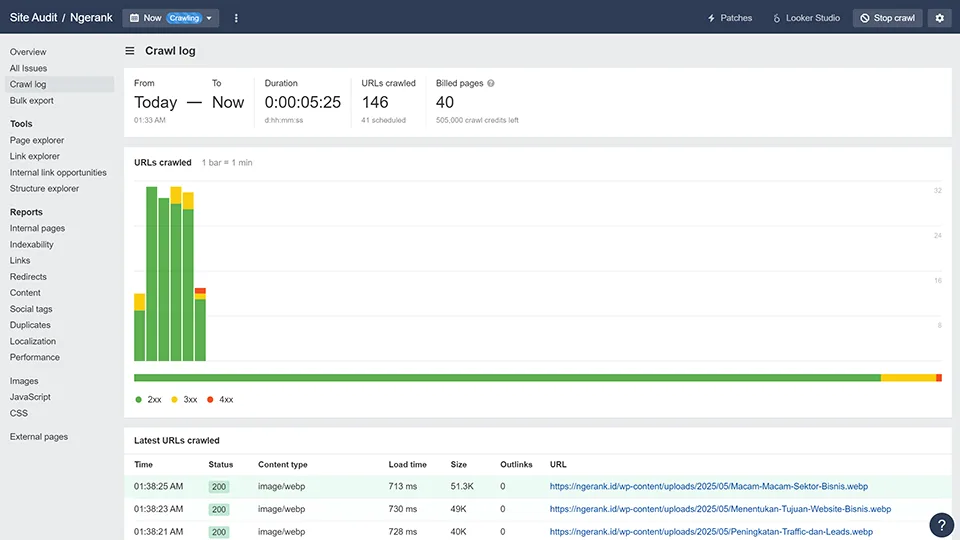The width and height of the screenshot is (960, 540).
Task: Click the Billed pages help icon
Action: click(491, 83)
